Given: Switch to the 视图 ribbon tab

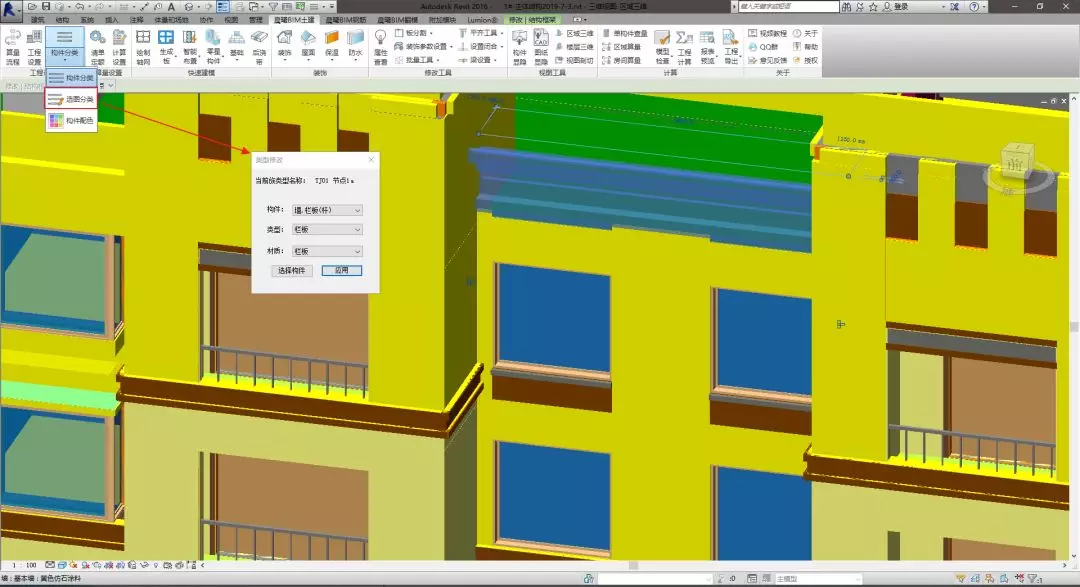Looking at the screenshot, I should click(x=231, y=19).
